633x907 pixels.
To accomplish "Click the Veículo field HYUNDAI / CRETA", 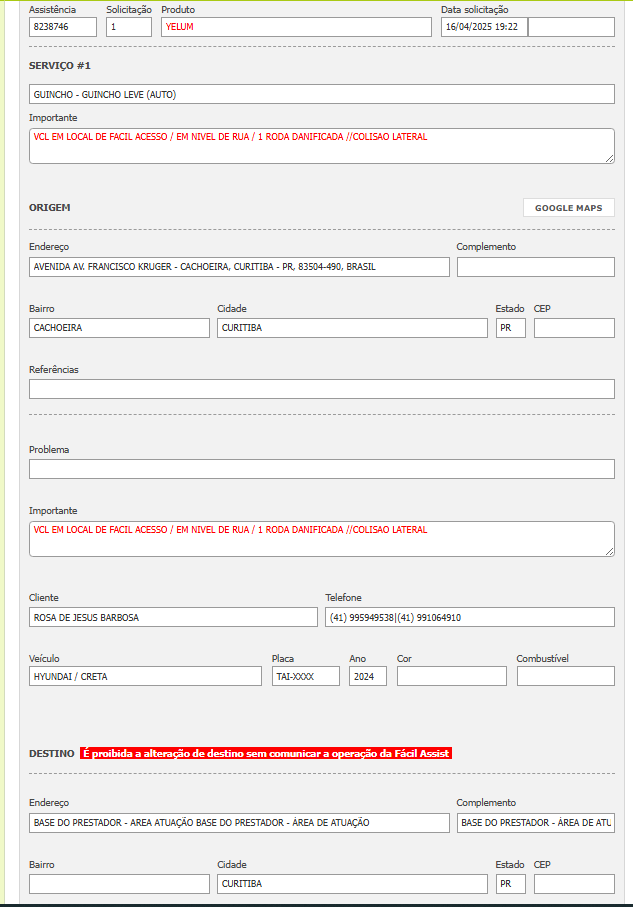I will click(145, 676).
